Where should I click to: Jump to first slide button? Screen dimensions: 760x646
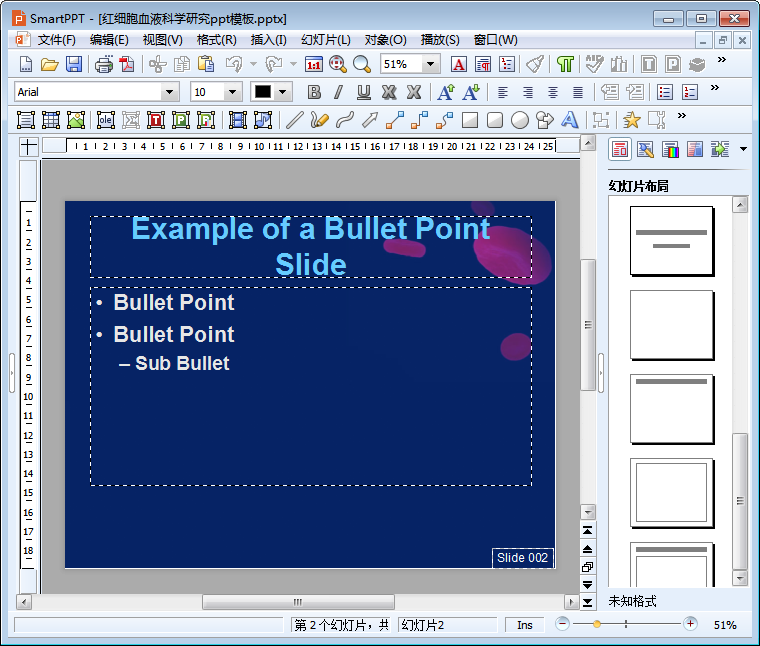tap(587, 531)
